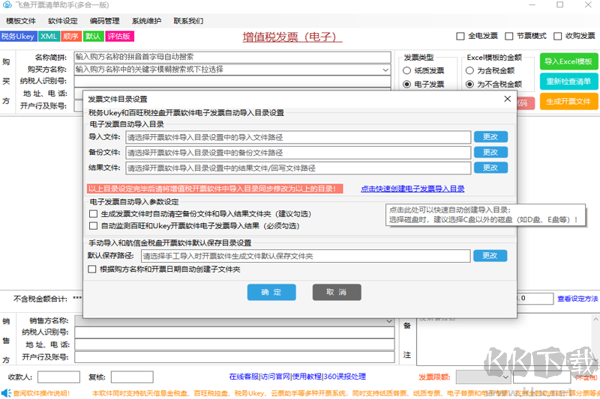Screen dimensions: 600x399
Task: Check 生成发票文件时自动清空备份文件 option
Action: 93,214
